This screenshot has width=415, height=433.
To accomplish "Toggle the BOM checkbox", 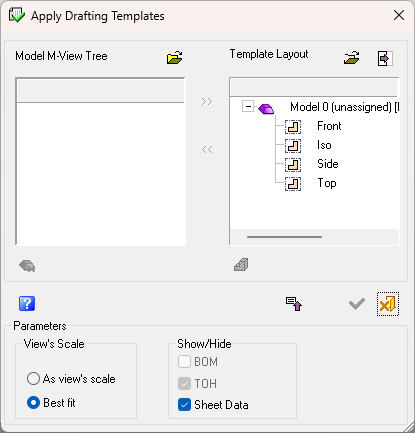I will pos(184,362).
